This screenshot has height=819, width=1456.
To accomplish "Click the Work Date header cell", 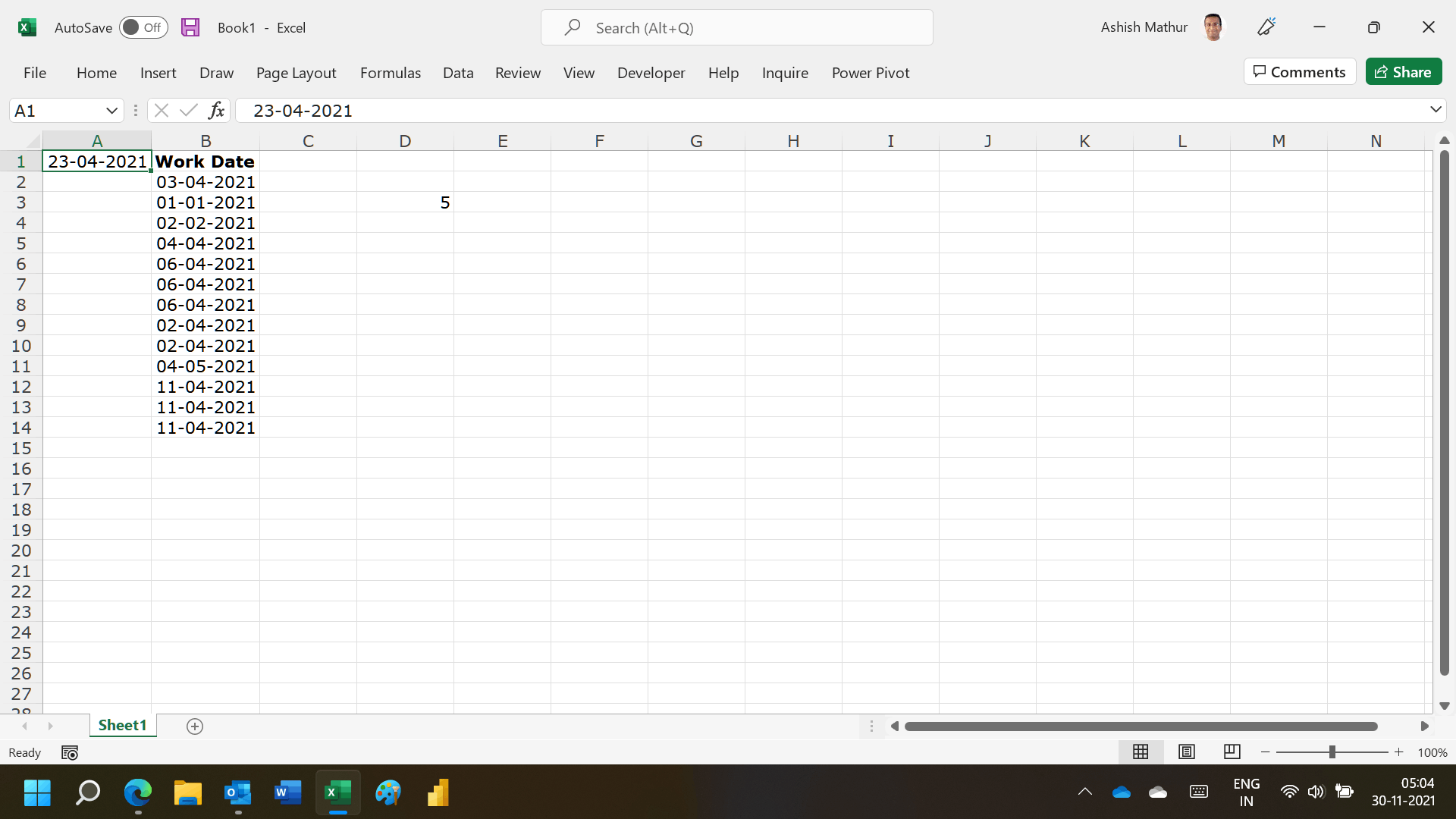I will (x=206, y=162).
